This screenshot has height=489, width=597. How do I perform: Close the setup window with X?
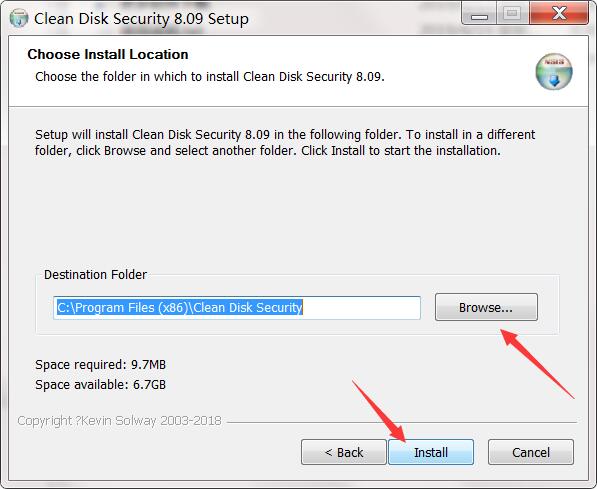[x=559, y=14]
